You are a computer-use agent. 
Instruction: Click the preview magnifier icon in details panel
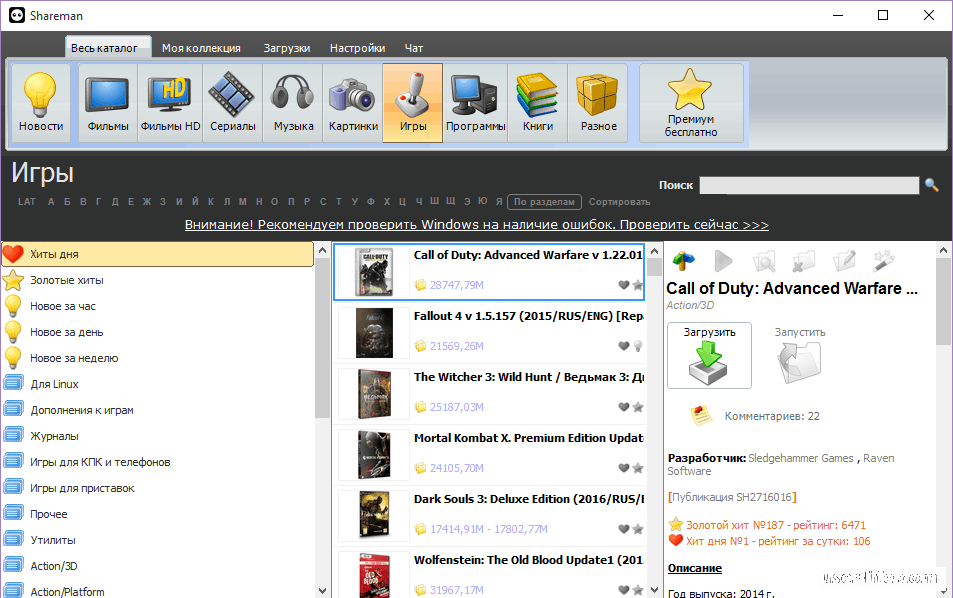764,261
